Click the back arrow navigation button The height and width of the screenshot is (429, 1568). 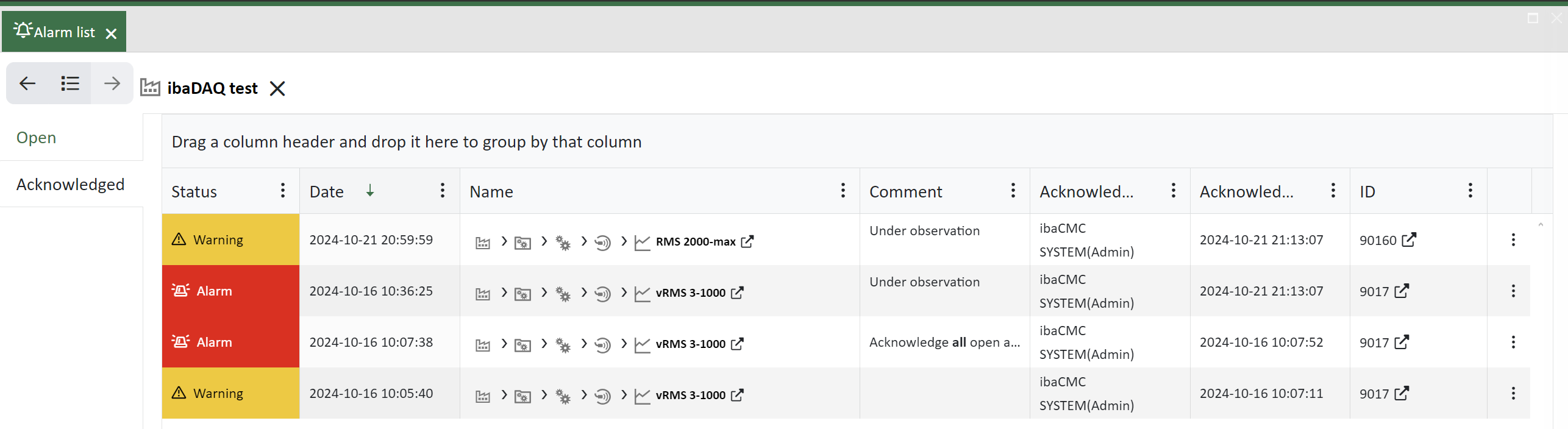tap(28, 83)
